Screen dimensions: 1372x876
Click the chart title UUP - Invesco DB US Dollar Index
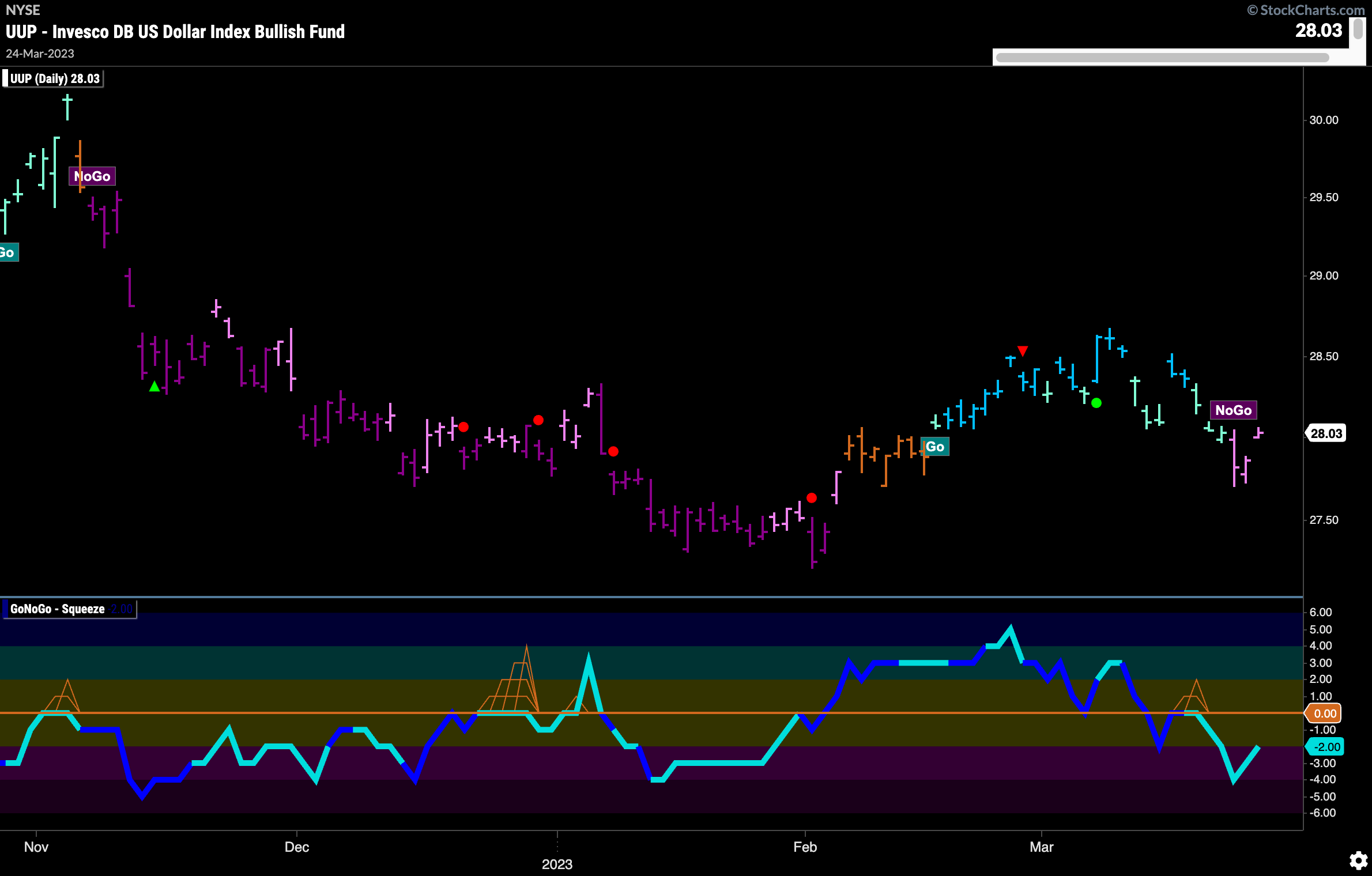pos(175,31)
